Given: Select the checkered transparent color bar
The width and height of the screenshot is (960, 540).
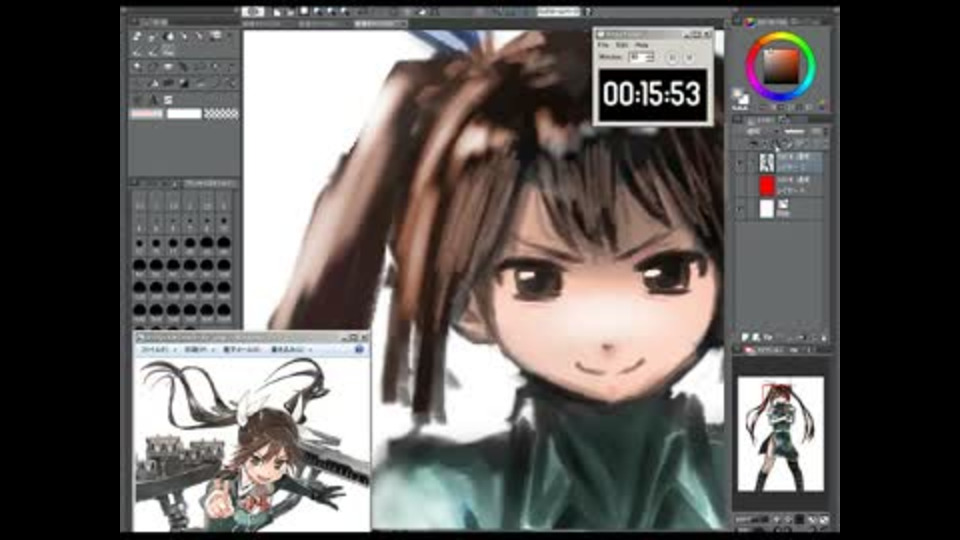Looking at the screenshot, I should click(x=221, y=114).
